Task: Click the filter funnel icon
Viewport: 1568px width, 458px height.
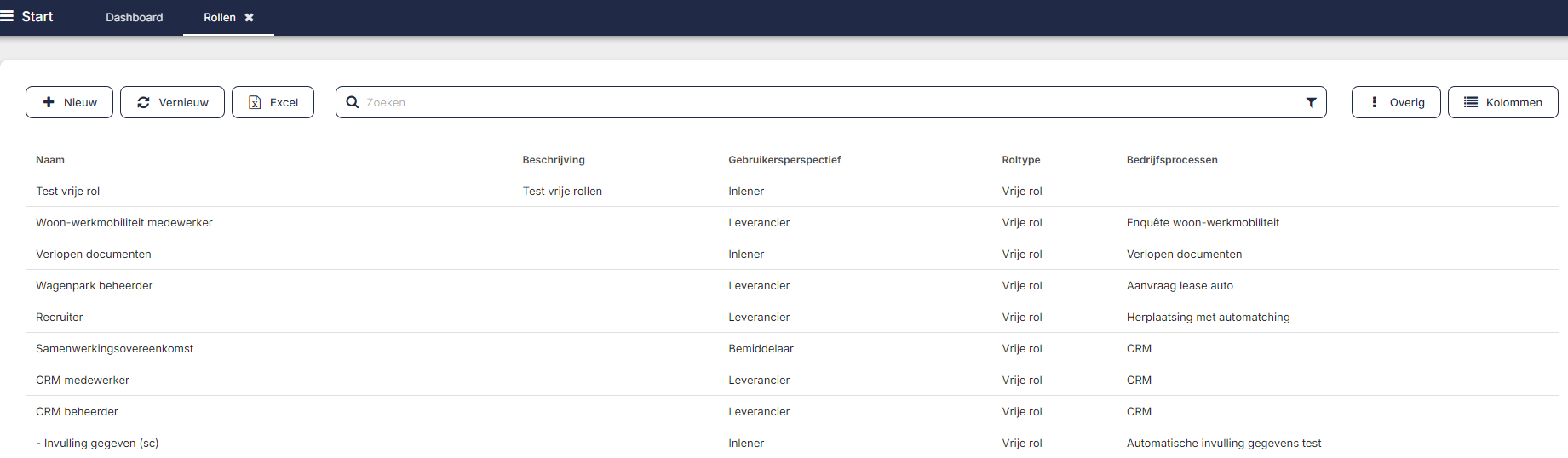Action: point(1311,102)
